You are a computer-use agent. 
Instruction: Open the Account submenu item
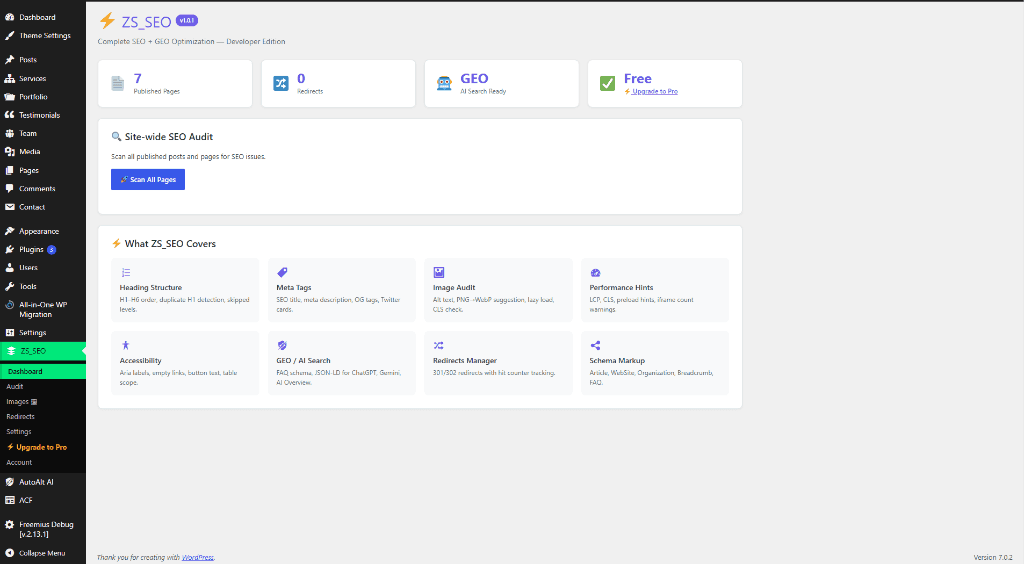tap(19, 462)
